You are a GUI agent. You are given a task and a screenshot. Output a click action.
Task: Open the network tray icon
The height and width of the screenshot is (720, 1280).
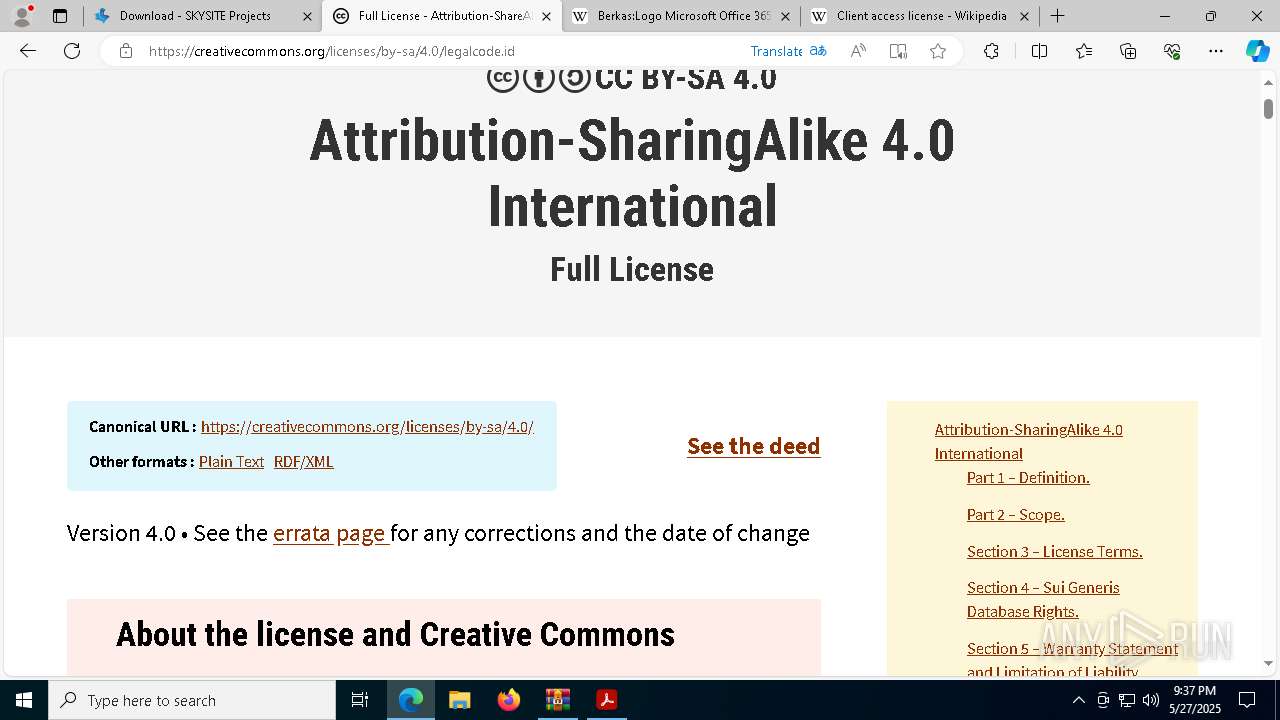coord(1127,700)
